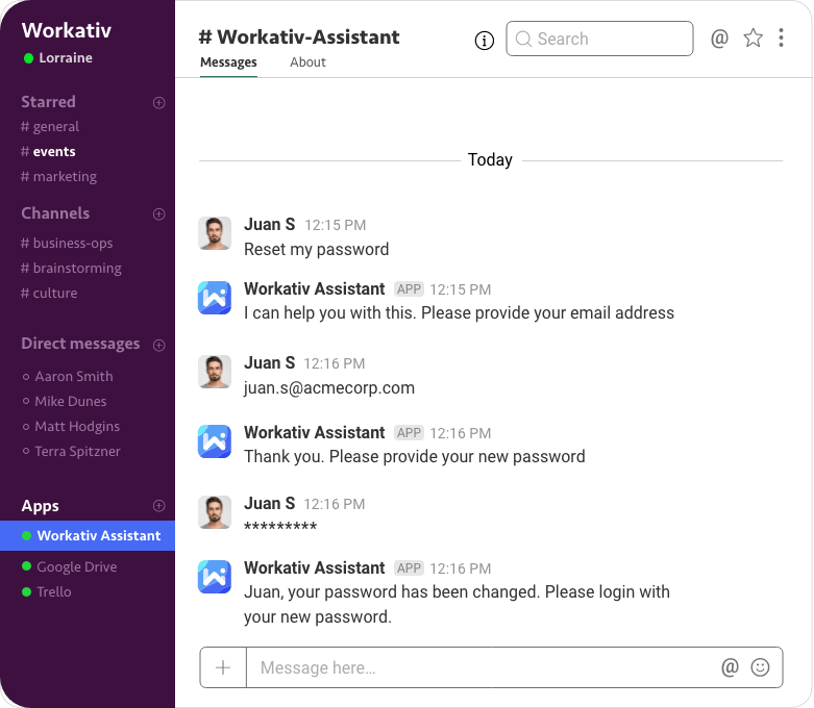Open the three-dot more options menu

[x=781, y=38]
